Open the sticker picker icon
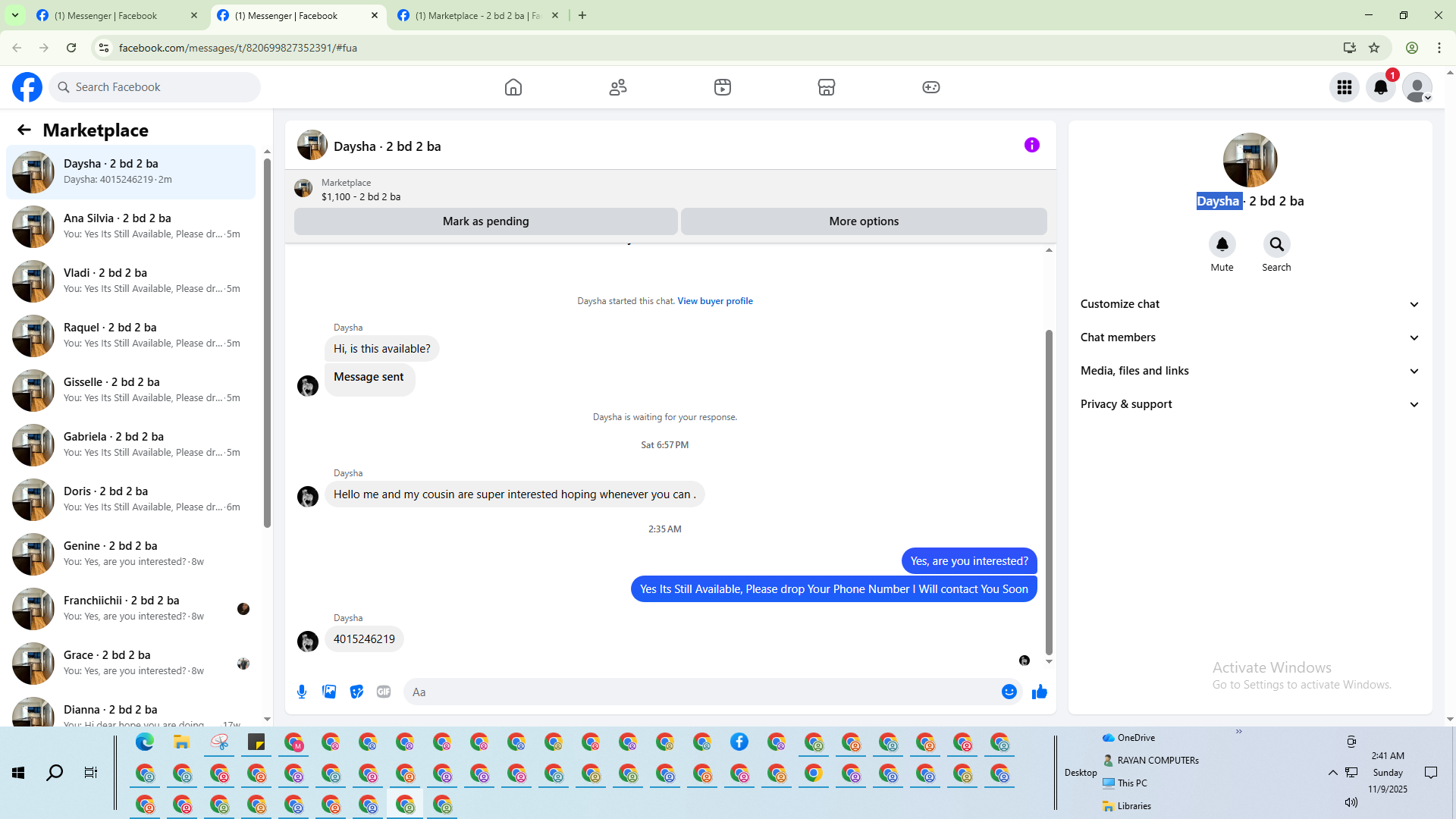Screen dimensions: 1456x819 pyautogui.click(x=356, y=692)
